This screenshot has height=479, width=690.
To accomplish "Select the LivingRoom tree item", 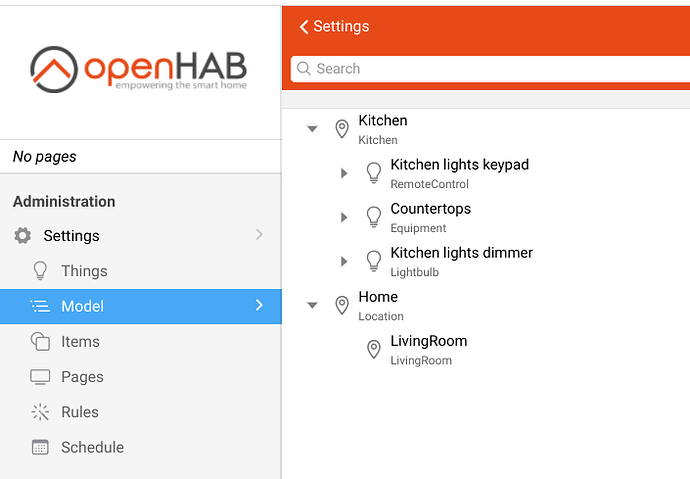I will [x=428, y=342].
